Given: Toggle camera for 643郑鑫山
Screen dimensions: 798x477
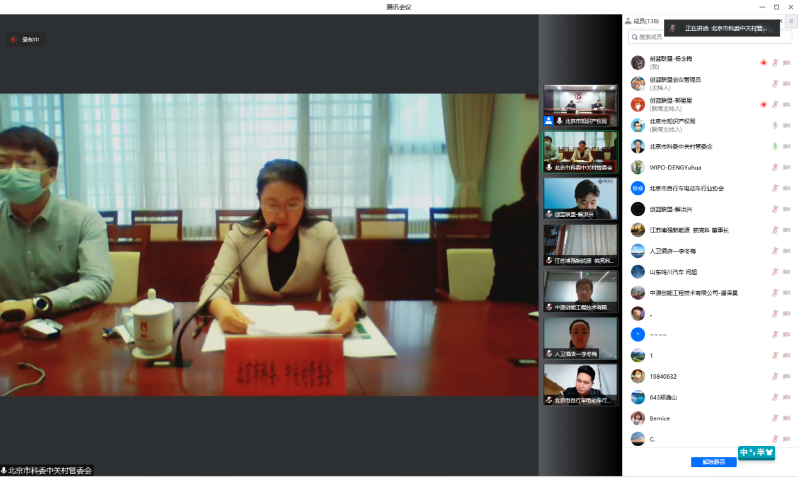Looking at the screenshot, I should (x=786, y=397).
